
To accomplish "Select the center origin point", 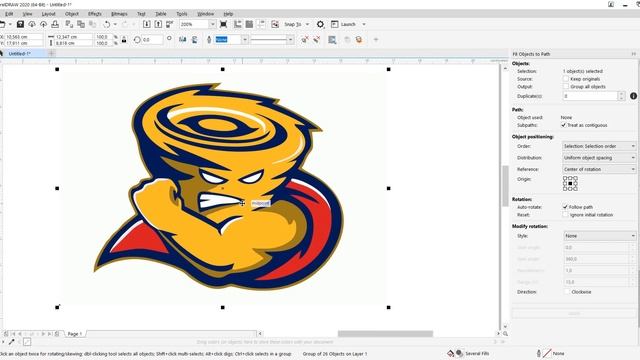I will pyautogui.click(x=570, y=184).
